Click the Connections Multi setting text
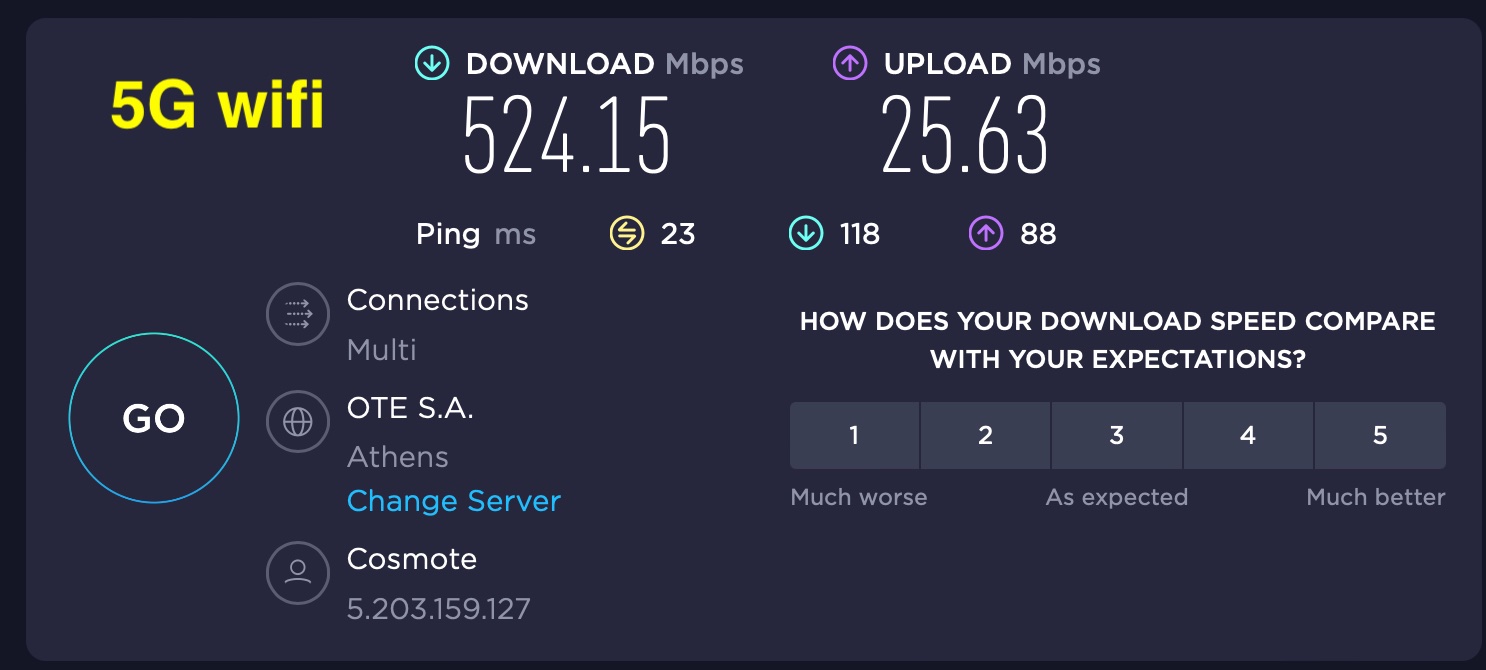Viewport: 1486px width, 670px height. pos(382,350)
